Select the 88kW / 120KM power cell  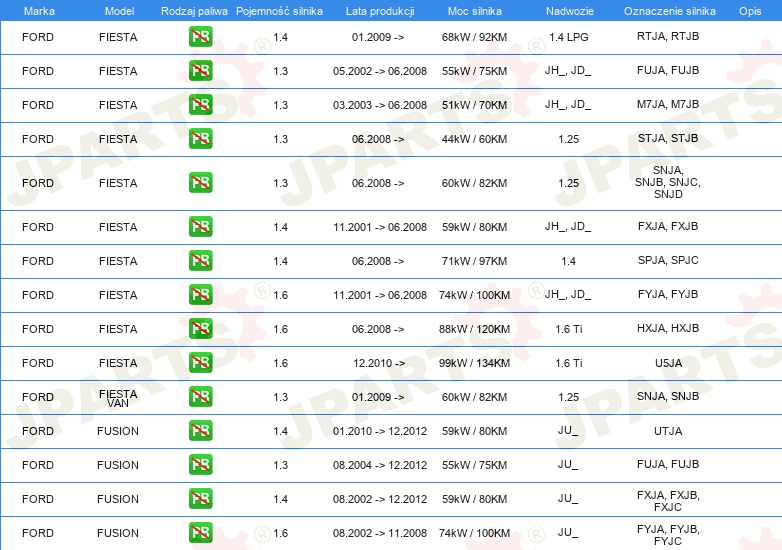click(474, 329)
